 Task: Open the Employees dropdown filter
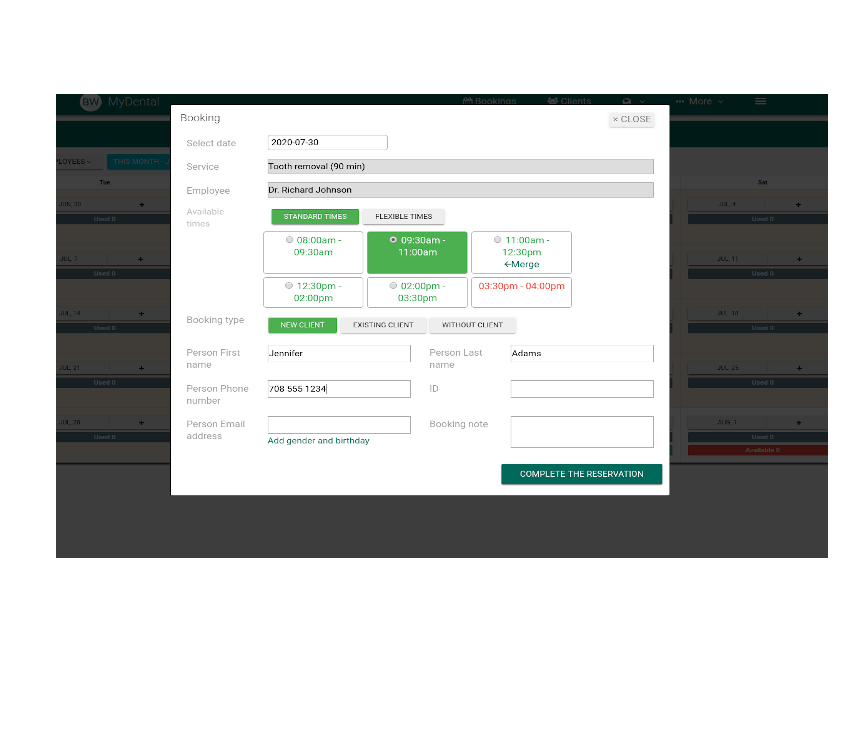(78, 161)
